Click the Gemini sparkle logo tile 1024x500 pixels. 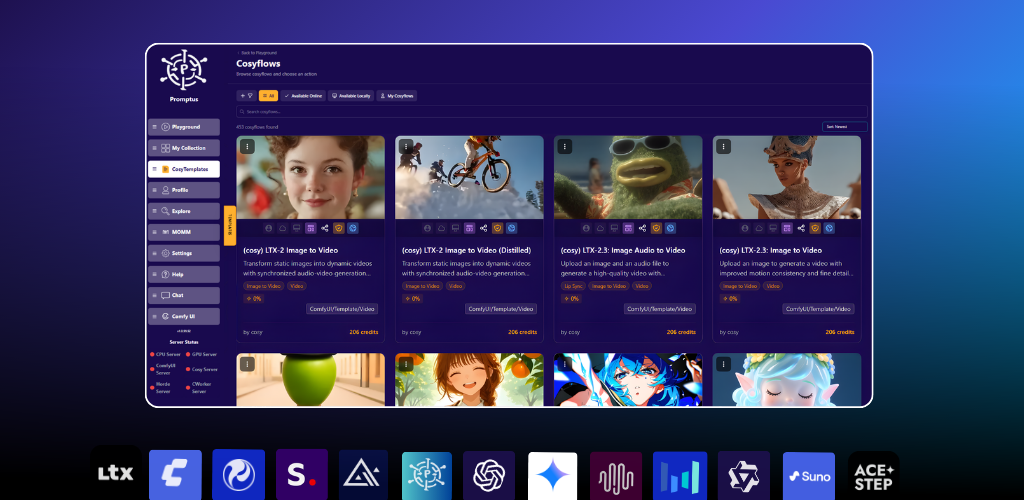coord(552,477)
